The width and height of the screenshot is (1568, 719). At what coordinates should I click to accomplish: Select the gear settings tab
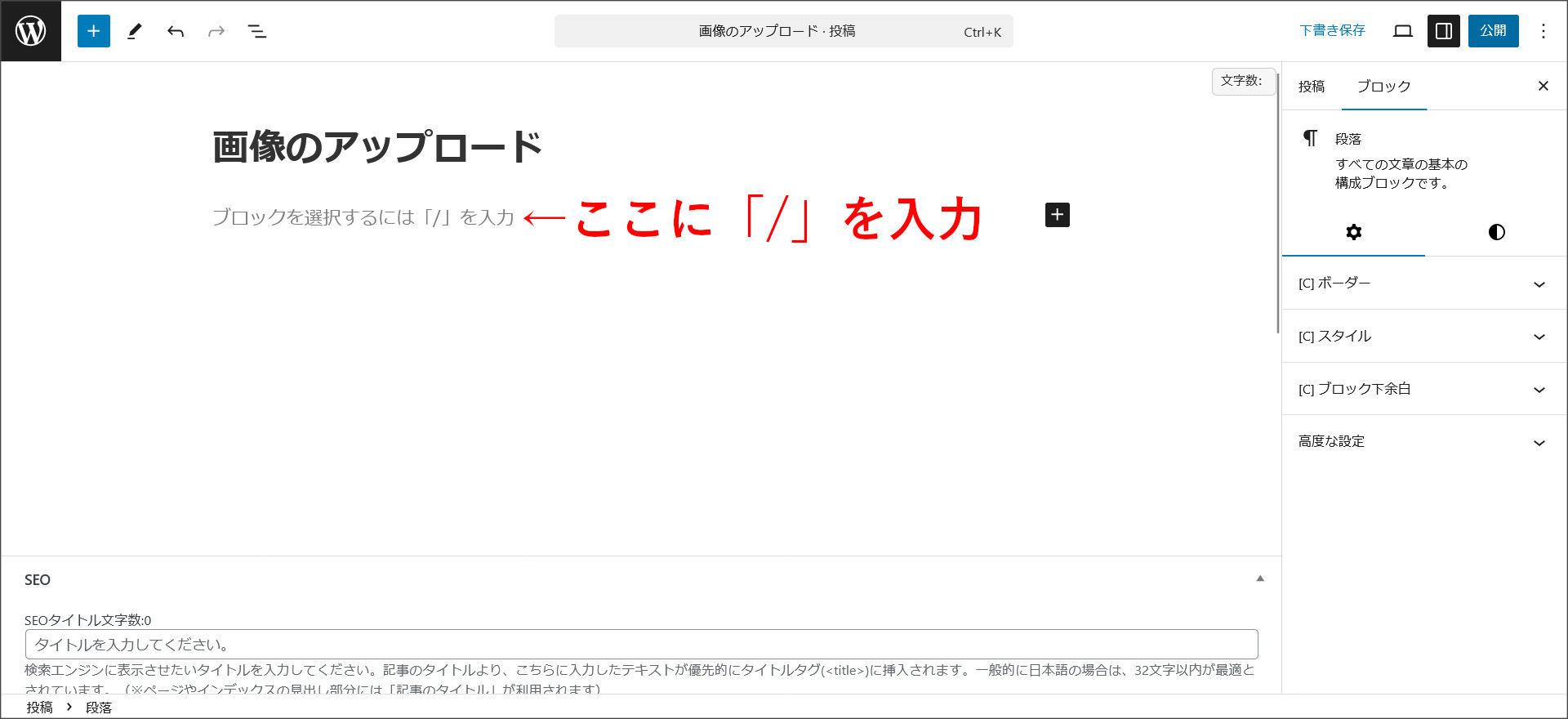click(x=1353, y=232)
